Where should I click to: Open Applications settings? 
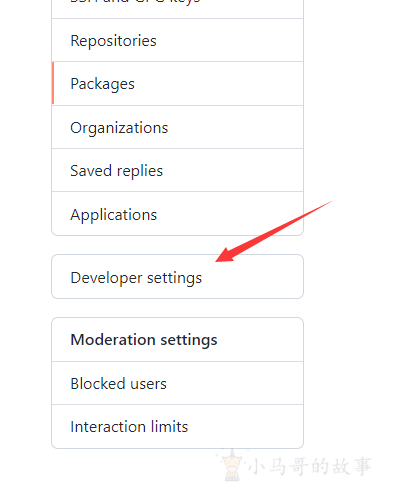tap(177, 214)
